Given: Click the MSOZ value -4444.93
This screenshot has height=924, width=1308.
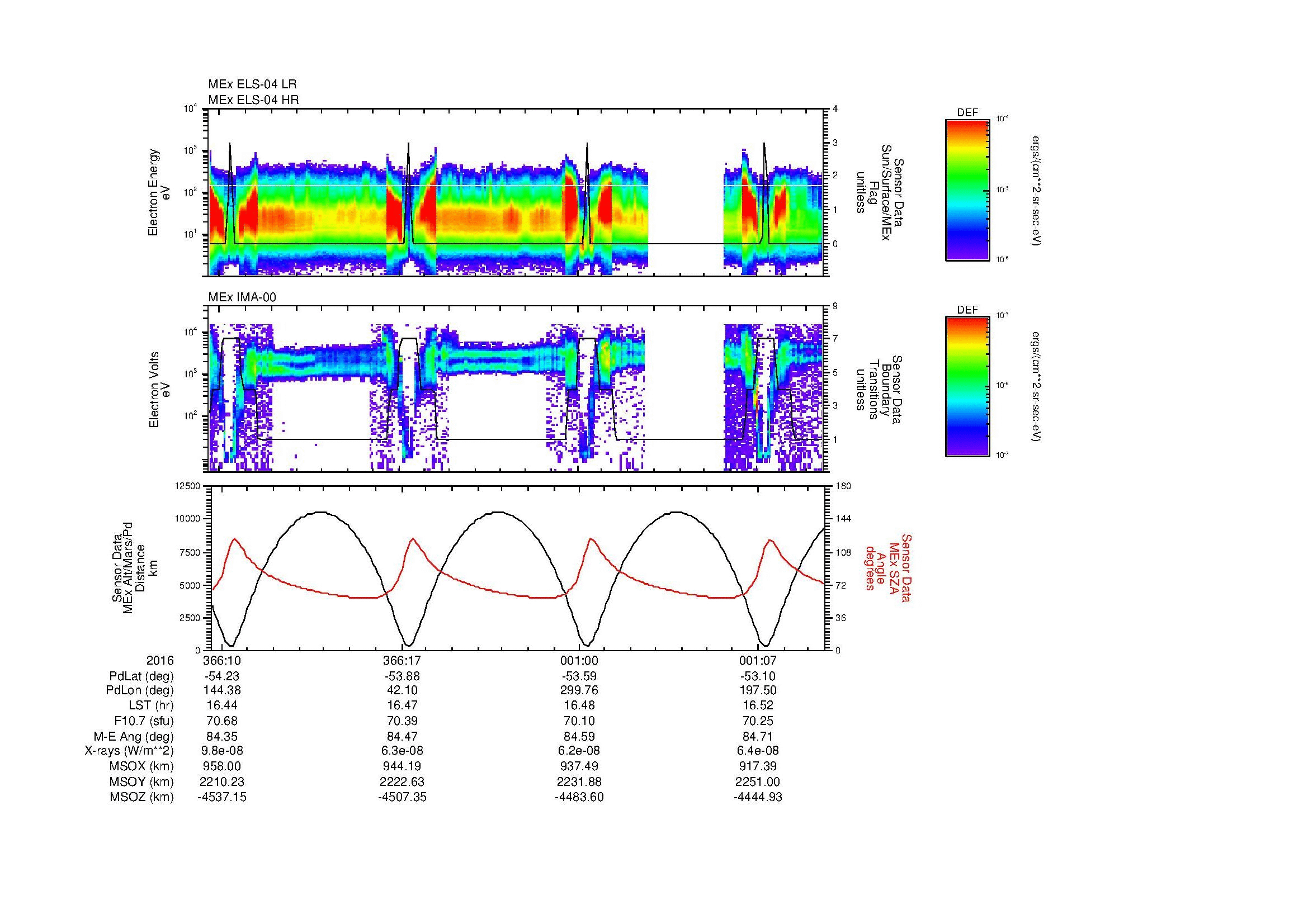Looking at the screenshot, I should point(758,797).
